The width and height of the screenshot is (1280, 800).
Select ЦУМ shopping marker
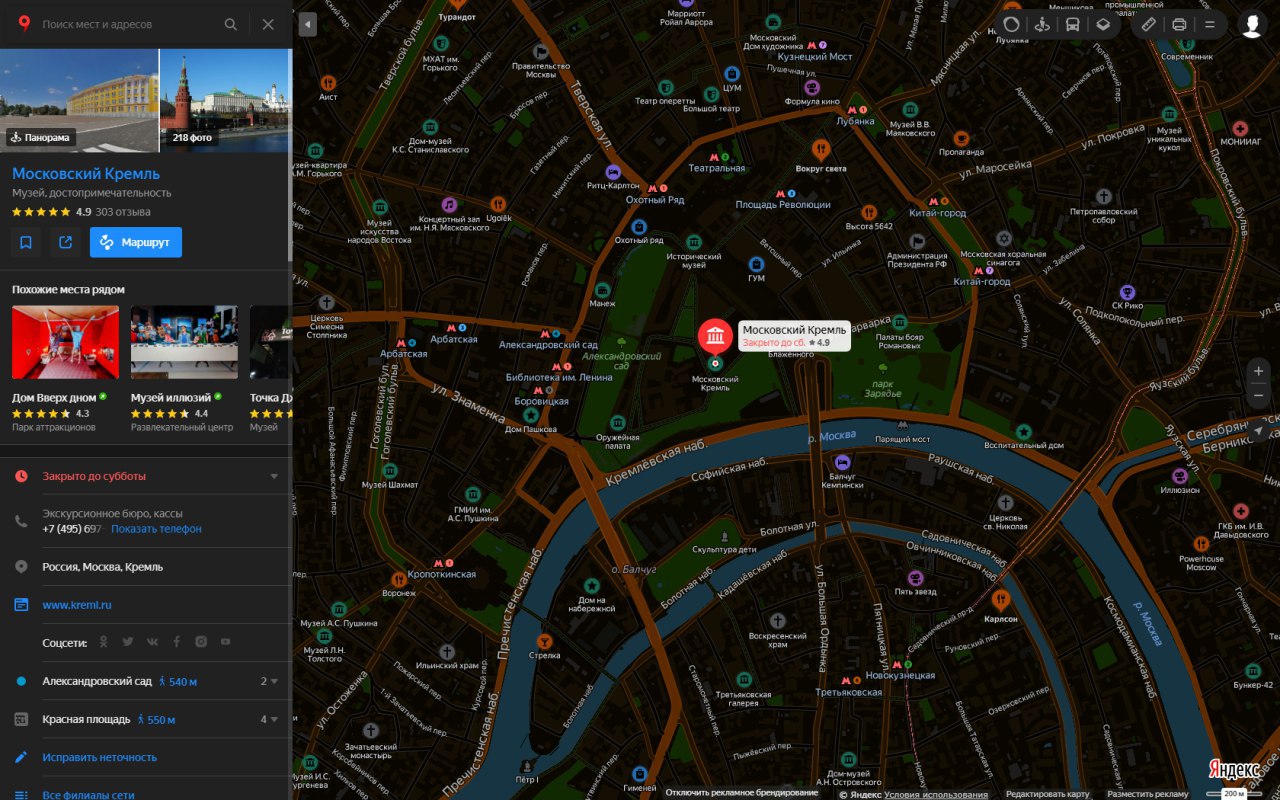pos(732,73)
